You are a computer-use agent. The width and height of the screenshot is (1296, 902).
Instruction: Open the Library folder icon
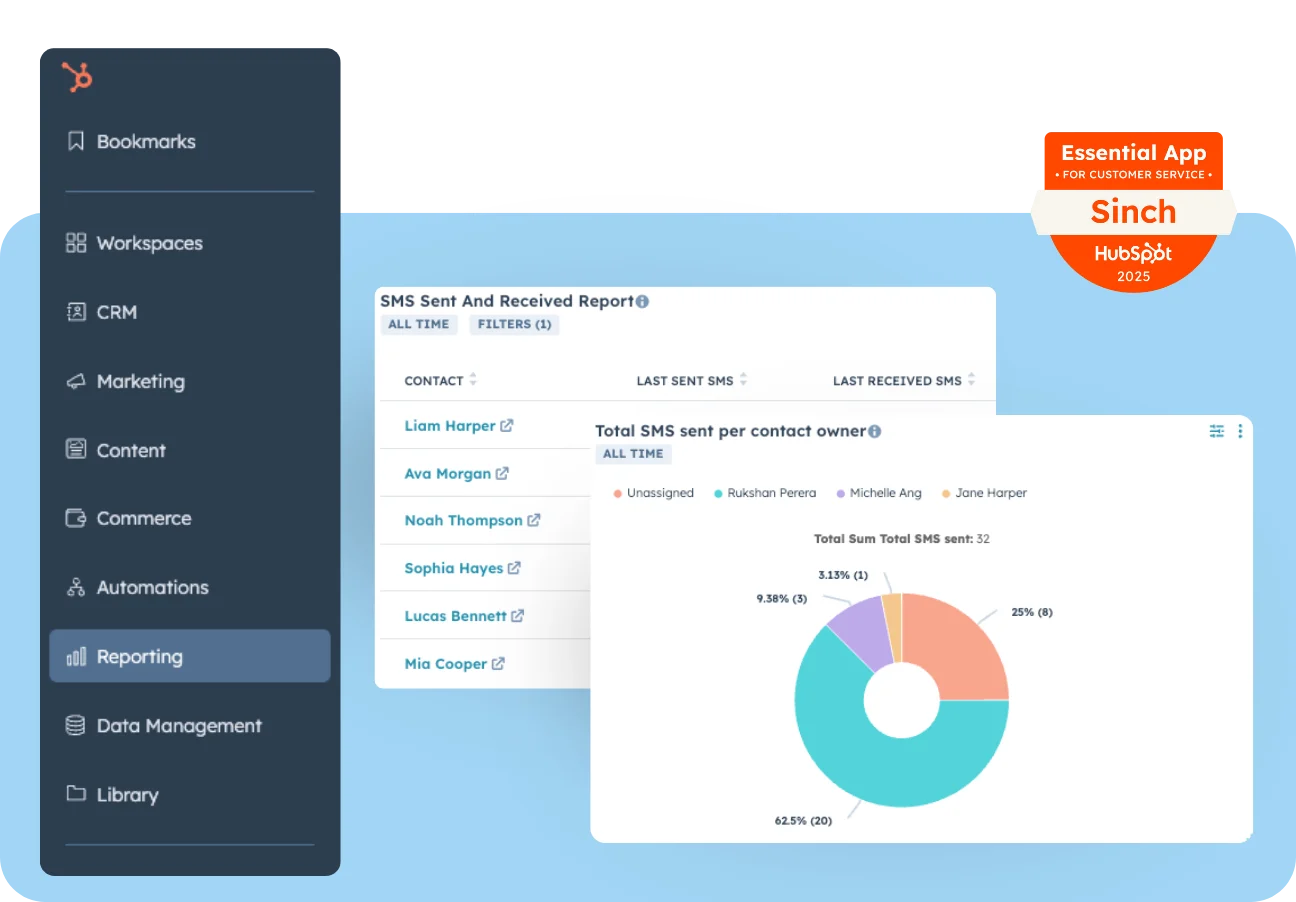click(75, 794)
